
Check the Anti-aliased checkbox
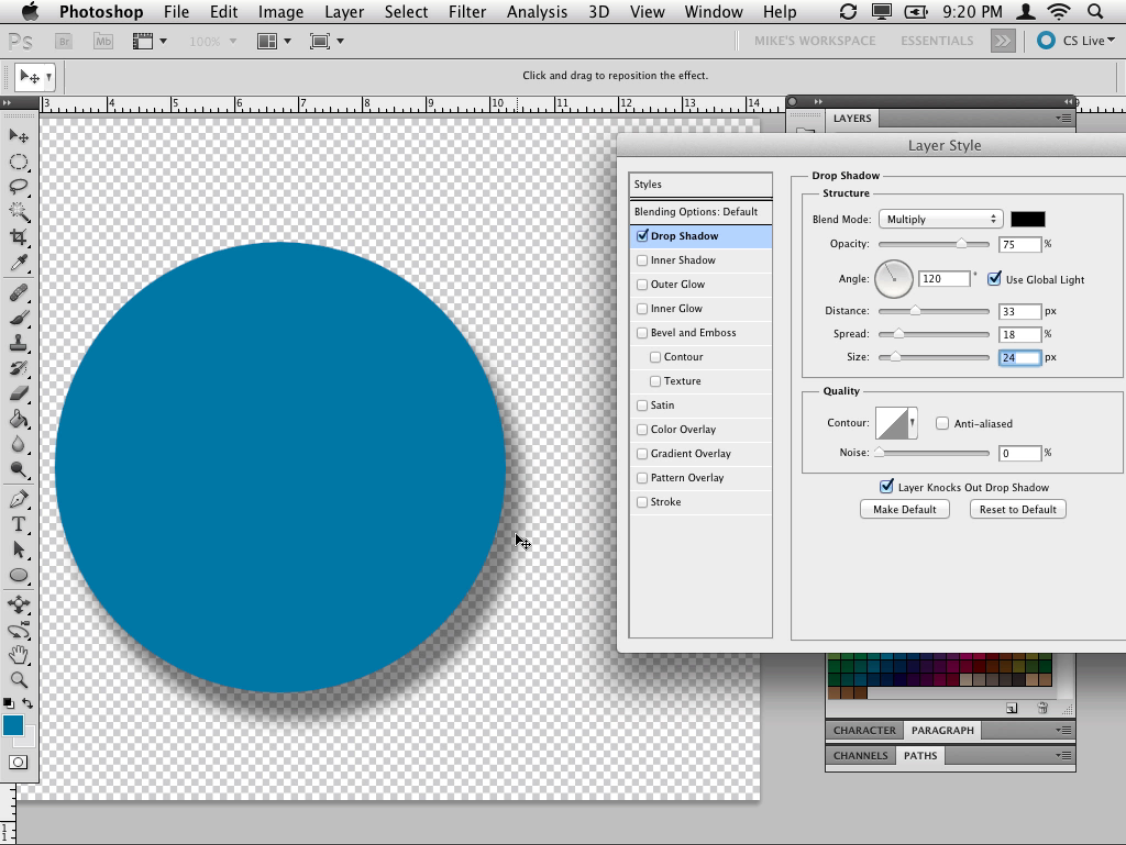942,424
